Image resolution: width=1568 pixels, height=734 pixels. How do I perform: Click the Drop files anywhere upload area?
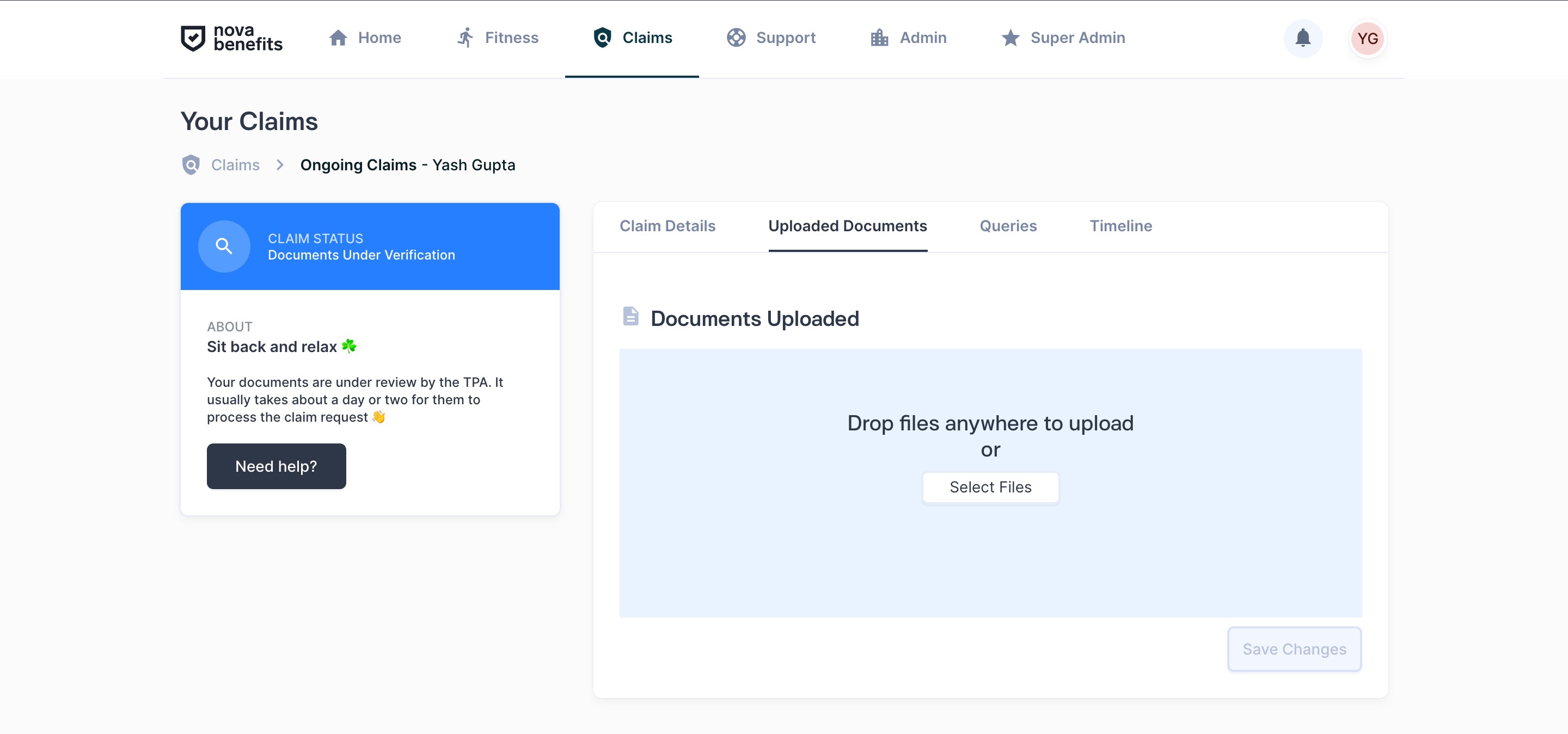click(x=990, y=483)
